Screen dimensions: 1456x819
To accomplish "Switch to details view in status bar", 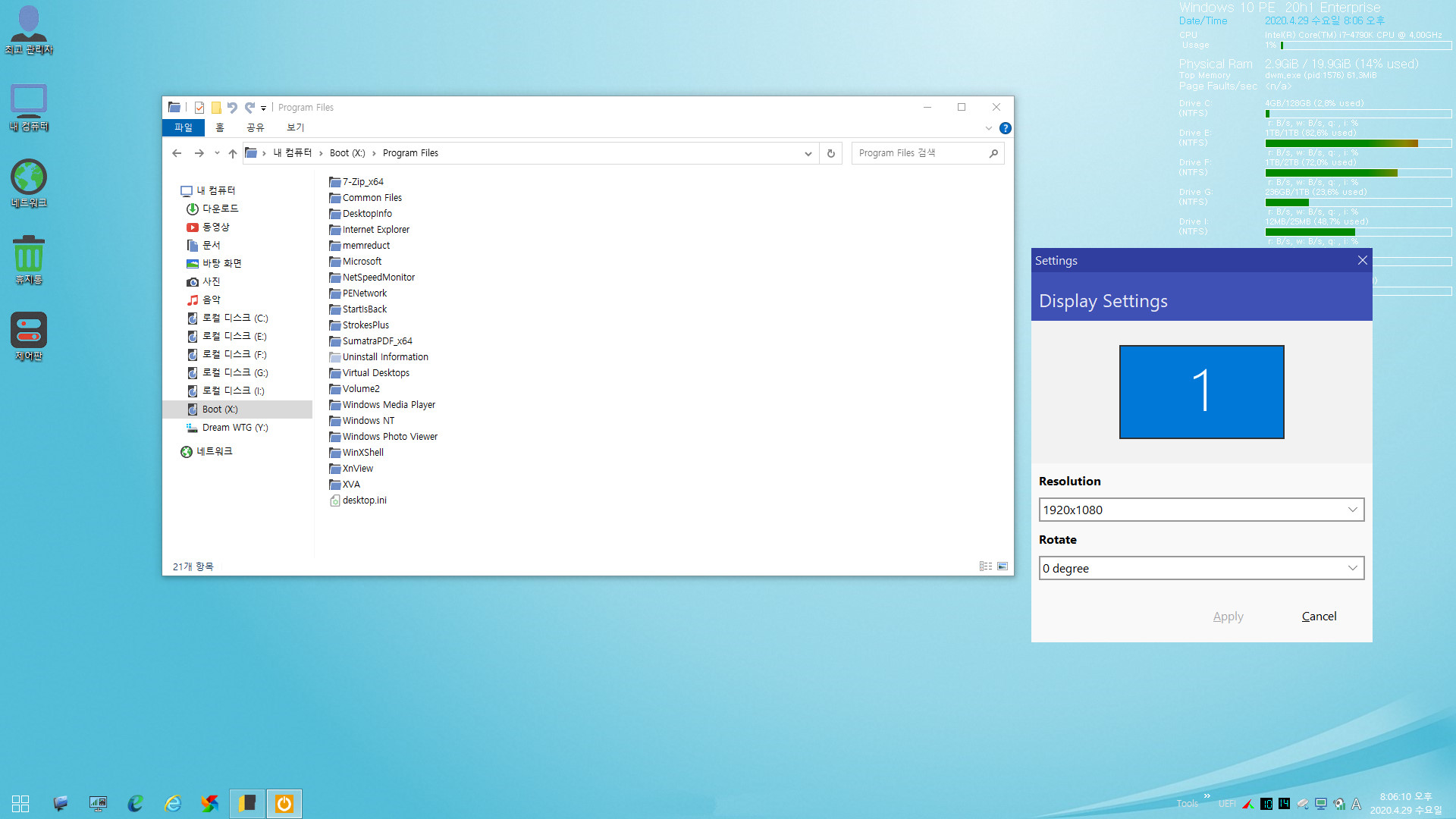I will coord(986,566).
